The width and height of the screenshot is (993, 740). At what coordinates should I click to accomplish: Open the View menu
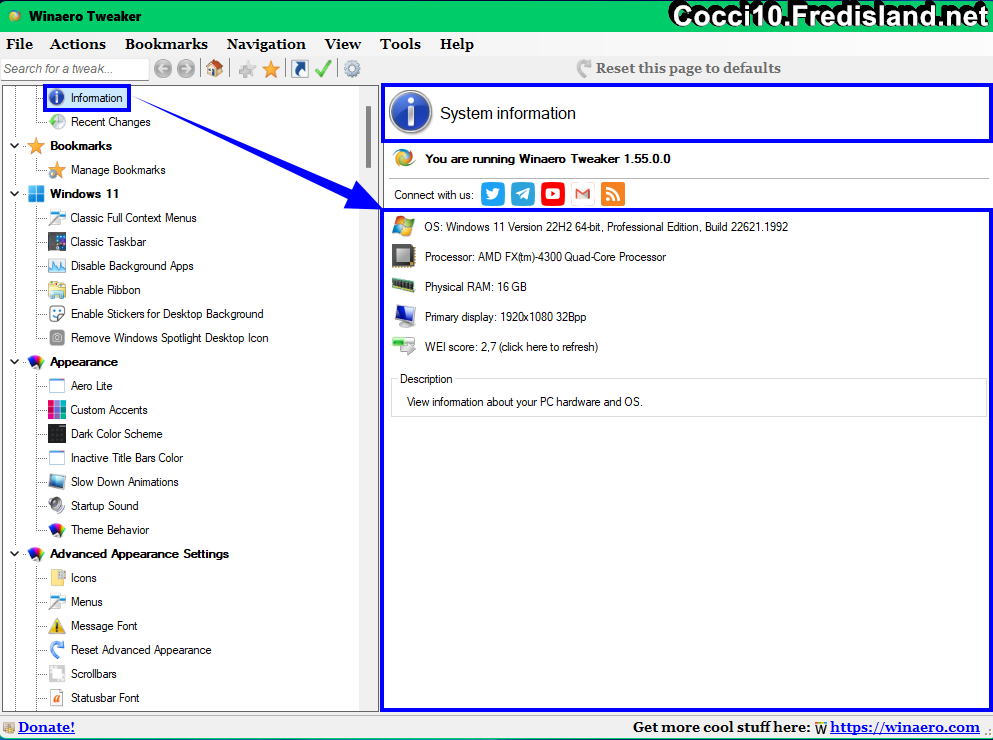click(x=343, y=44)
